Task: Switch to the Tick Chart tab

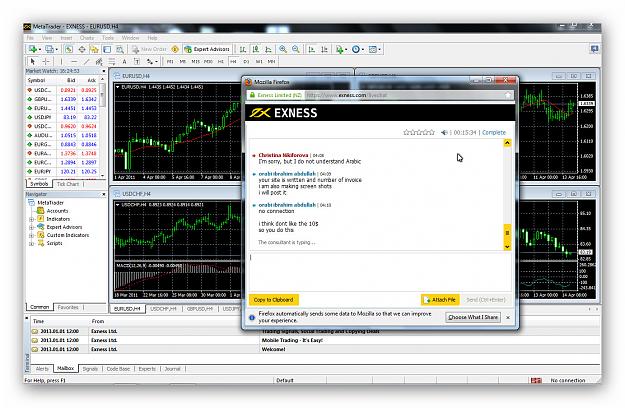Action: 67,184
